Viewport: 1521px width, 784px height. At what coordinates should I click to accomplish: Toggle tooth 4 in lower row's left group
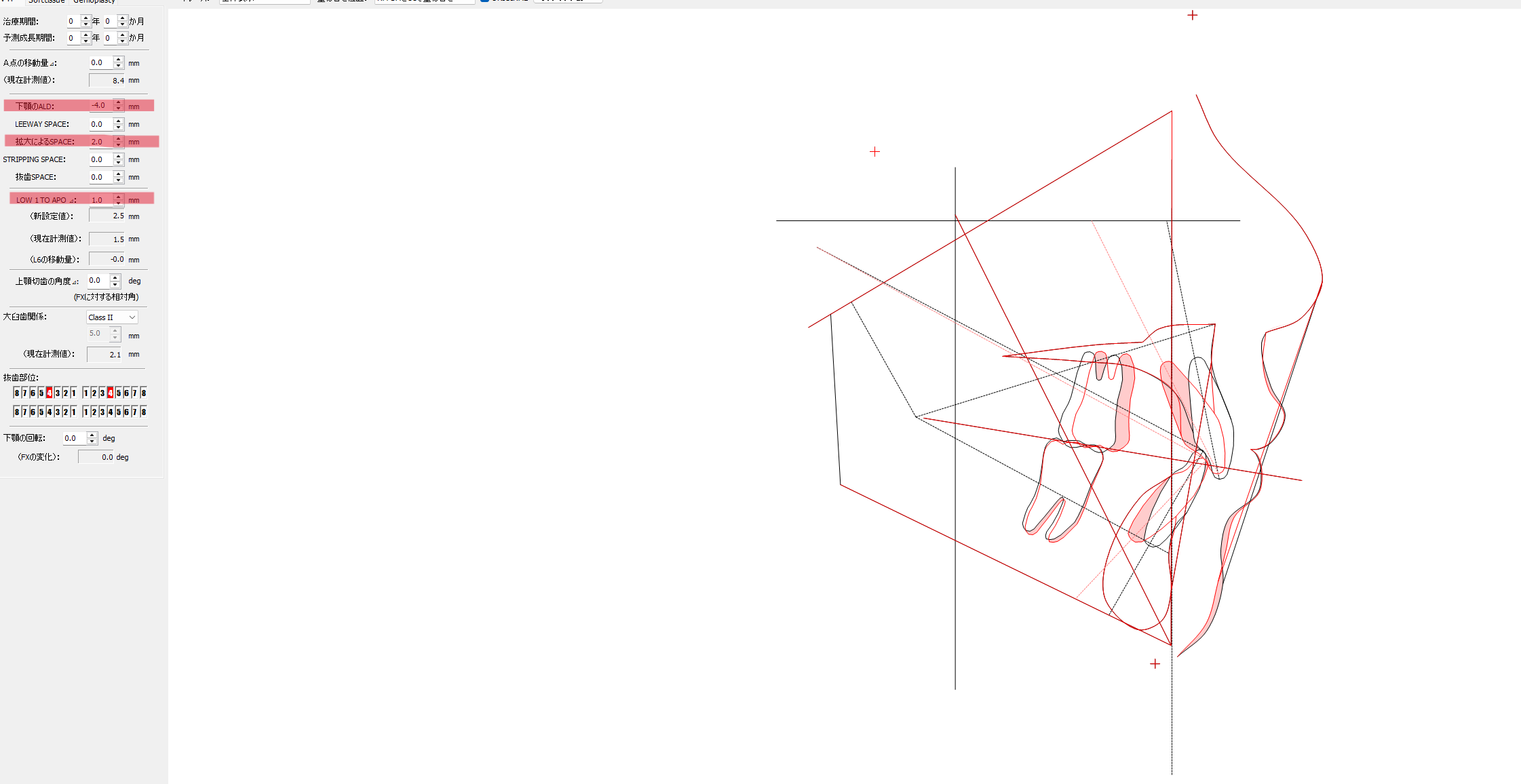point(49,412)
